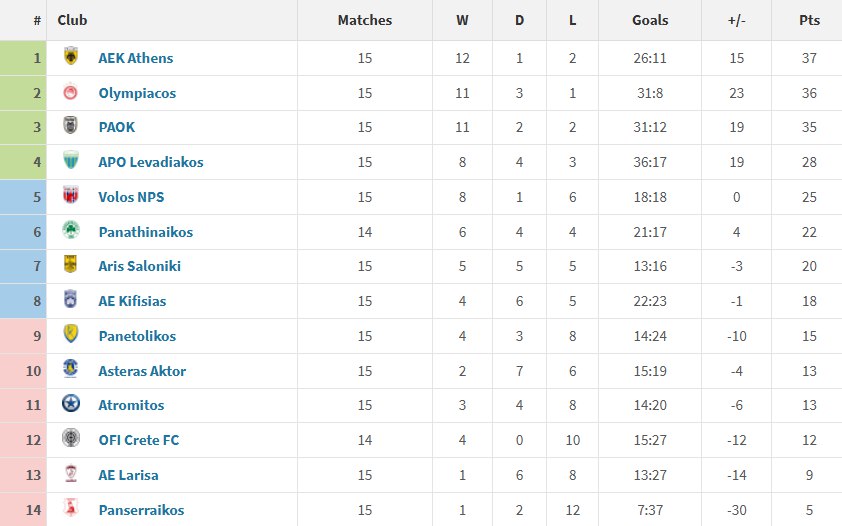The image size is (842, 526).
Task: Click the AEK Athens club crest icon
Action: tap(71, 57)
